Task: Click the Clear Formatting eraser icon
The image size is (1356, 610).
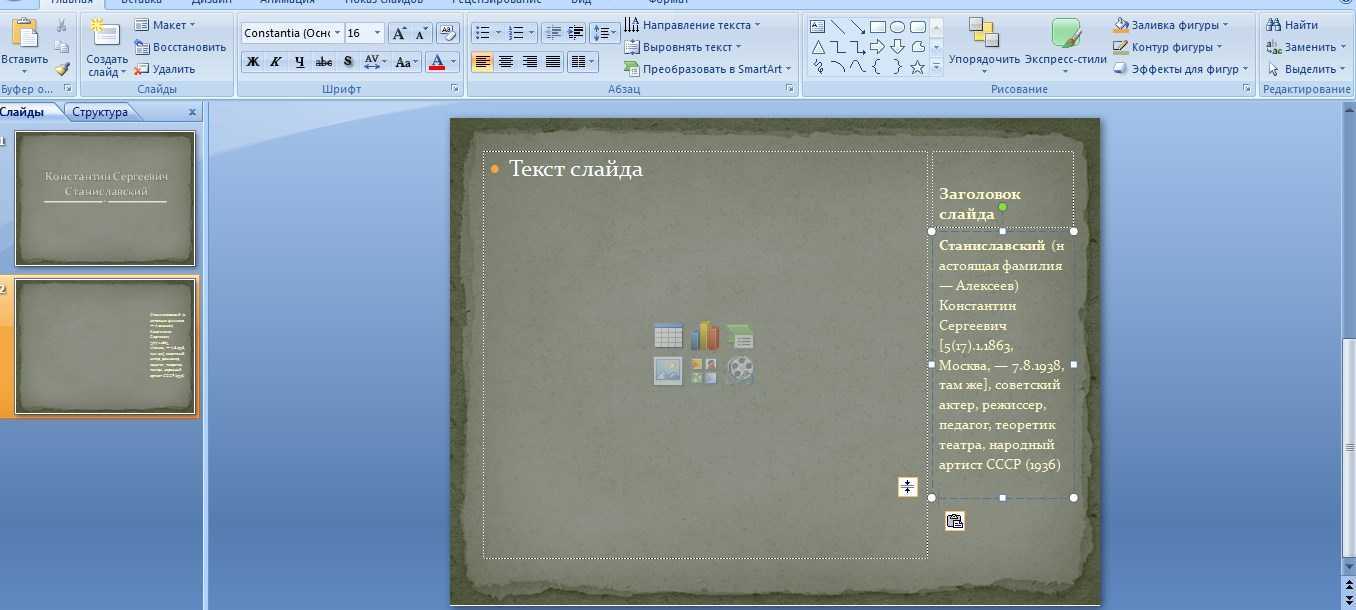Action: 447,33
